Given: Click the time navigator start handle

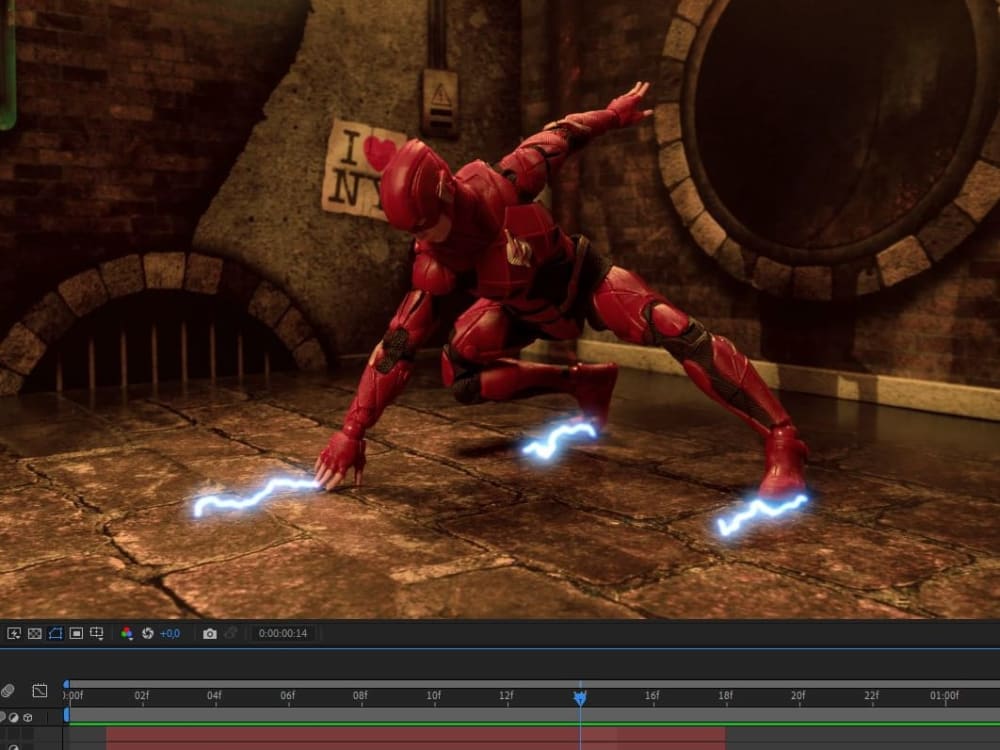Looking at the screenshot, I should 66,684.
